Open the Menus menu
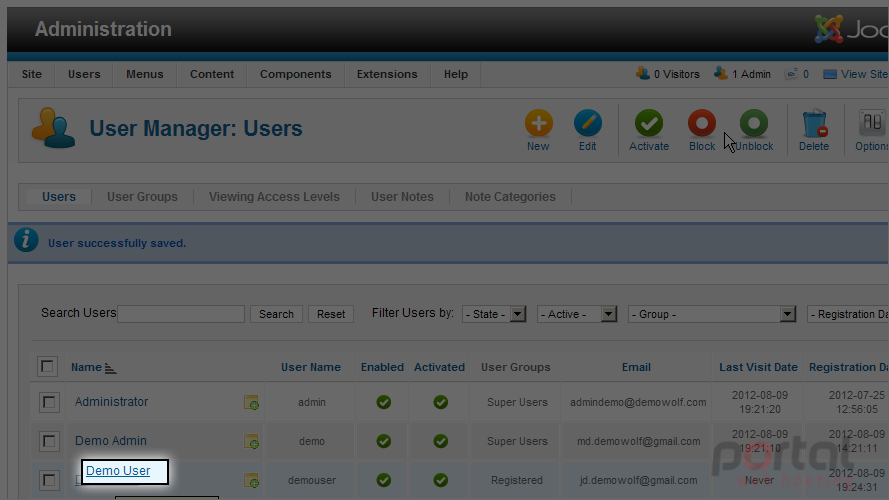Screen dimensions: 889x500 coord(145,74)
